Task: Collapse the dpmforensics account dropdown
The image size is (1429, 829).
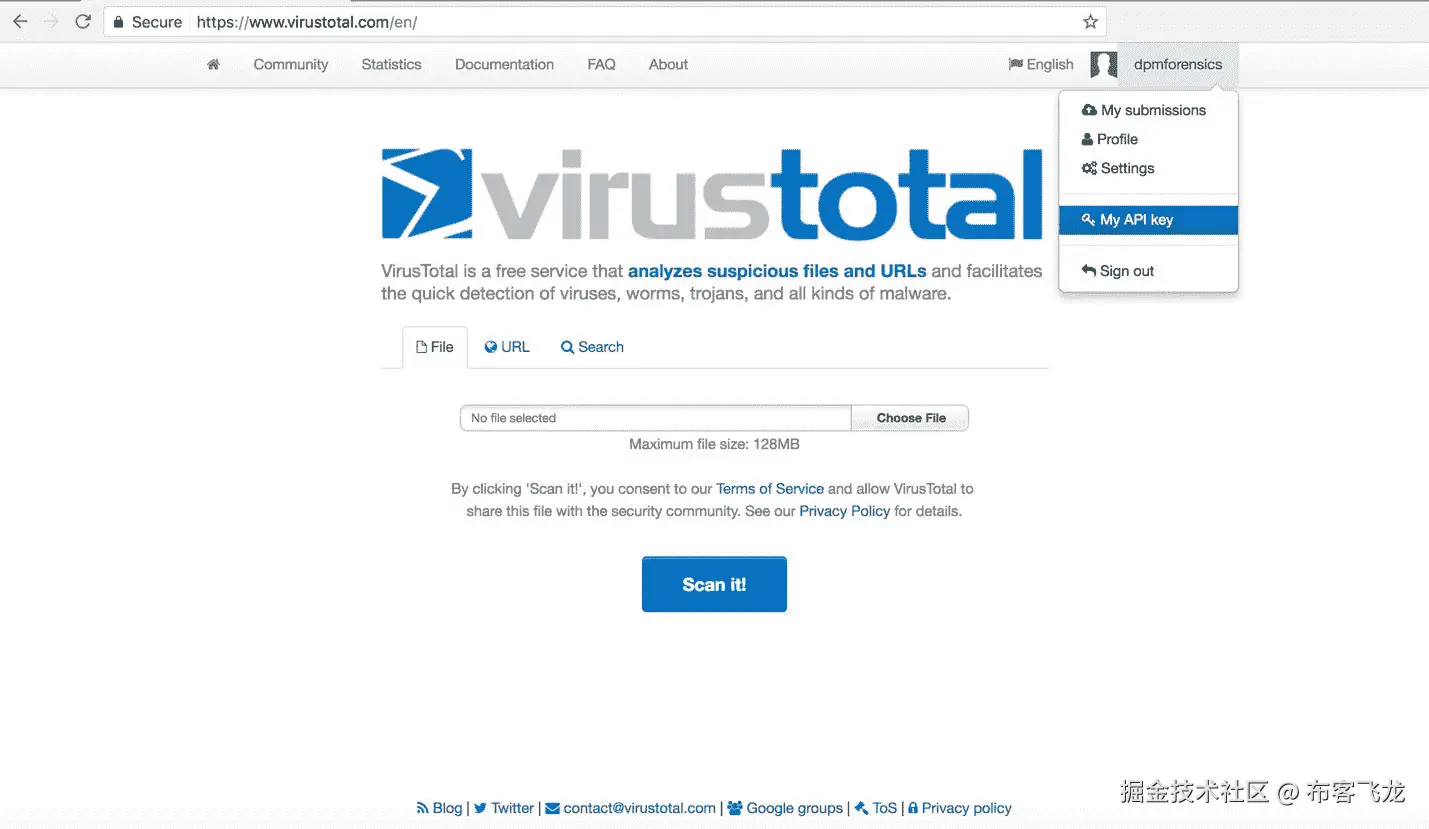Action: tap(1178, 64)
